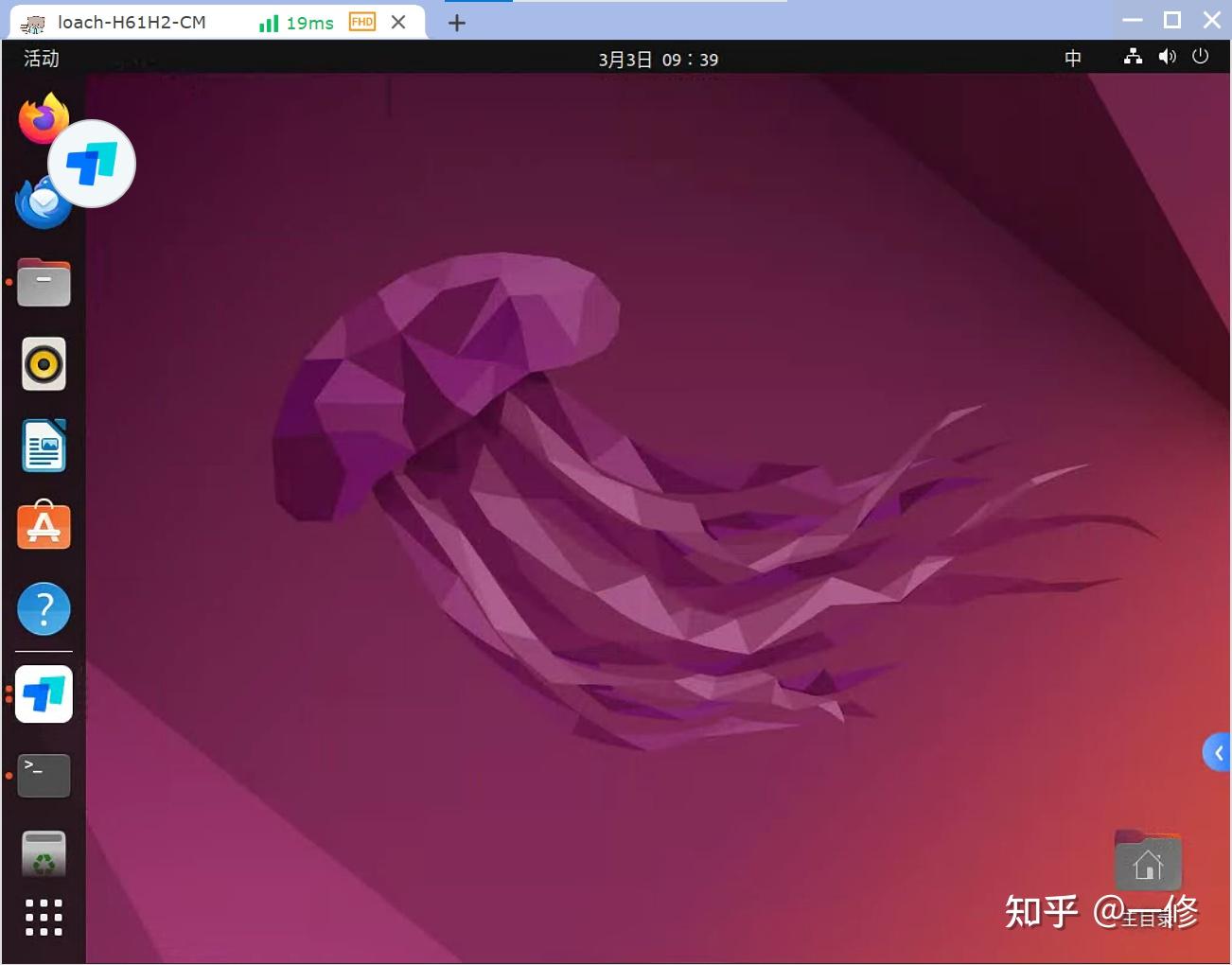Close the loach-H61H2-CM tab
Viewport: 1232px width, 965px height.
tap(398, 22)
